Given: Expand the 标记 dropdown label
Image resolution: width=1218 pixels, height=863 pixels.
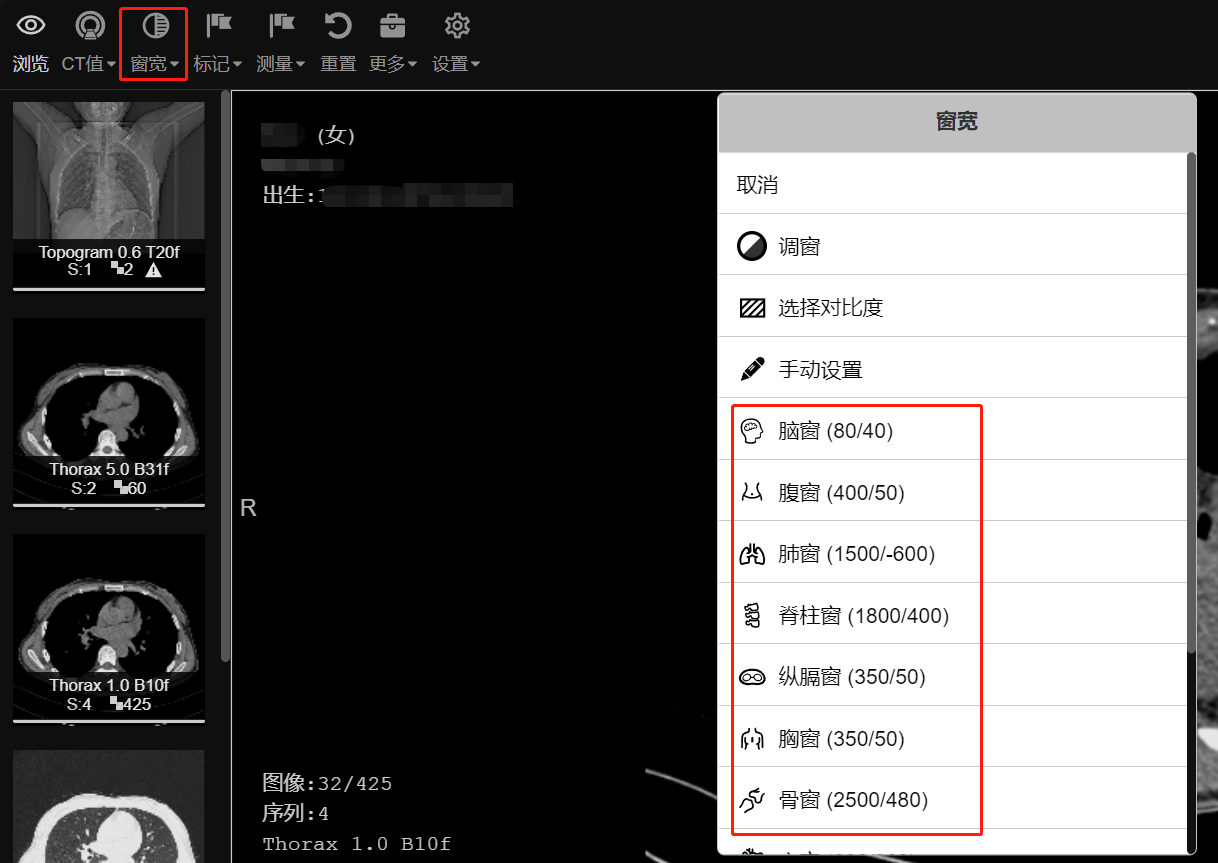Looking at the screenshot, I should coord(218,64).
